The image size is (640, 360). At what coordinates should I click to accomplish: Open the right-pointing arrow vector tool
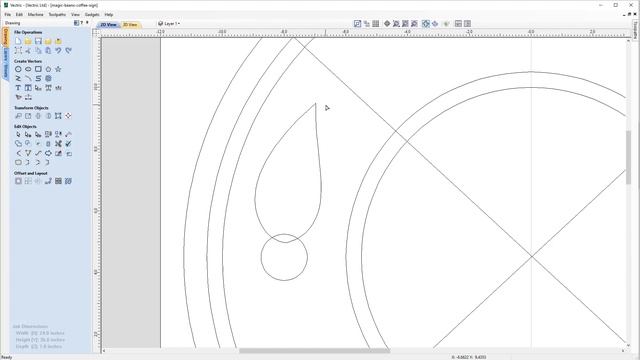(x=48, y=153)
